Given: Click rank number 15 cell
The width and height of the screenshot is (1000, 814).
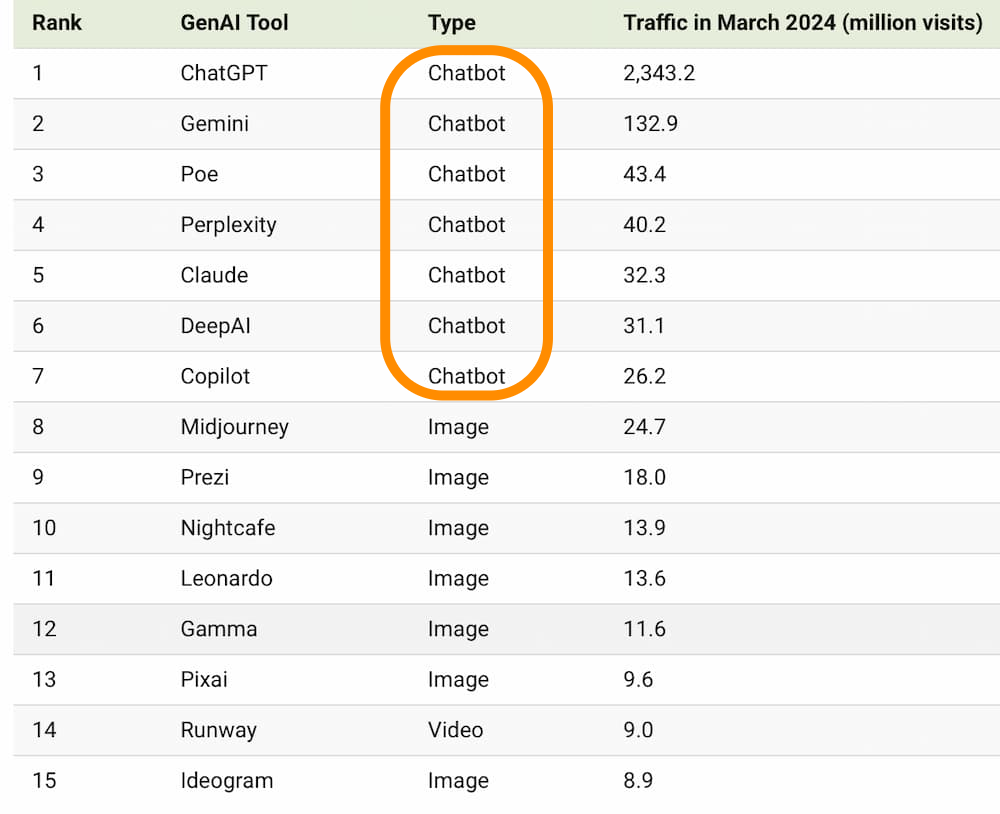Looking at the screenshot, I should tap(45, 781).
